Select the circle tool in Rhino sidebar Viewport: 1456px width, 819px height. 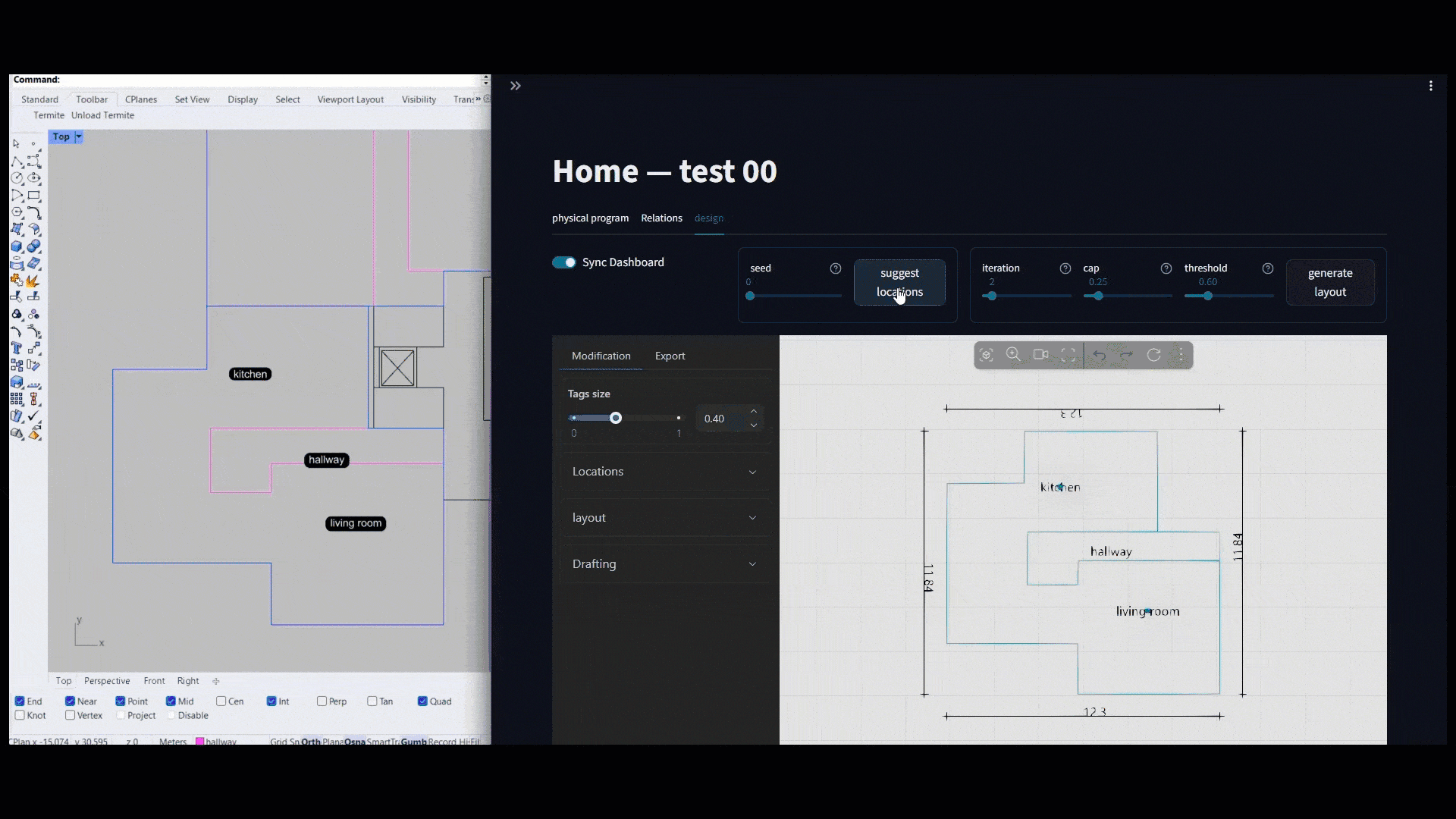(x=15, y=177)
